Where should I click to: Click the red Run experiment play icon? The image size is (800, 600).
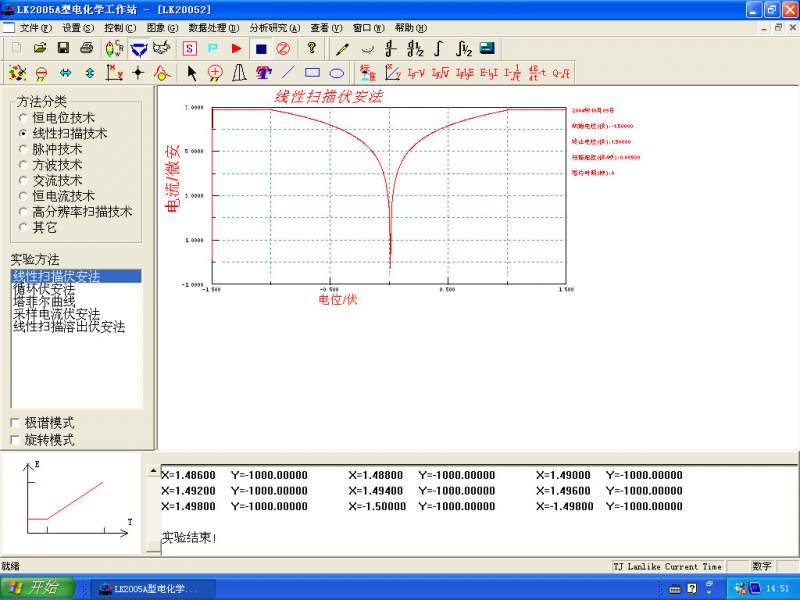[236, 48]
